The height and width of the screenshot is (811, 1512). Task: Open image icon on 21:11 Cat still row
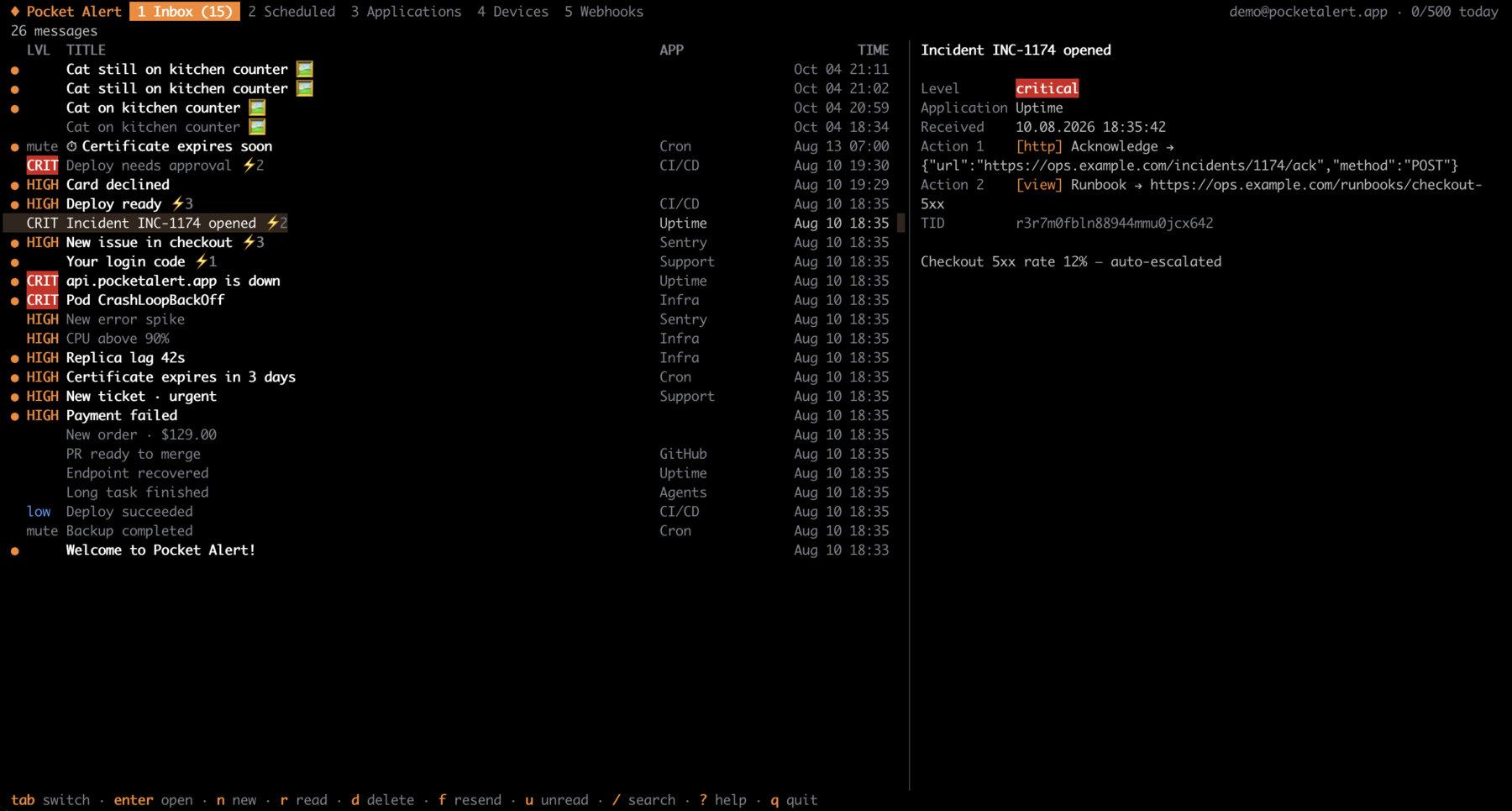tap(304, 69)
